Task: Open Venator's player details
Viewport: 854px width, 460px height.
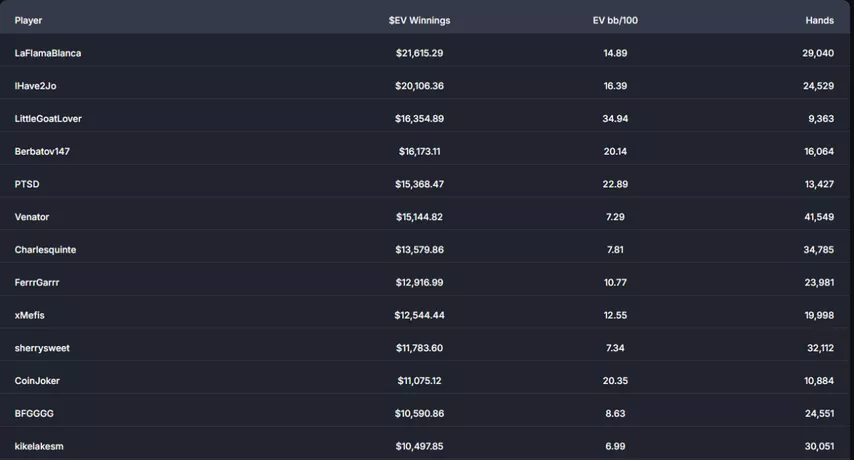Action: pyautogui.click(x=32, y=217)
